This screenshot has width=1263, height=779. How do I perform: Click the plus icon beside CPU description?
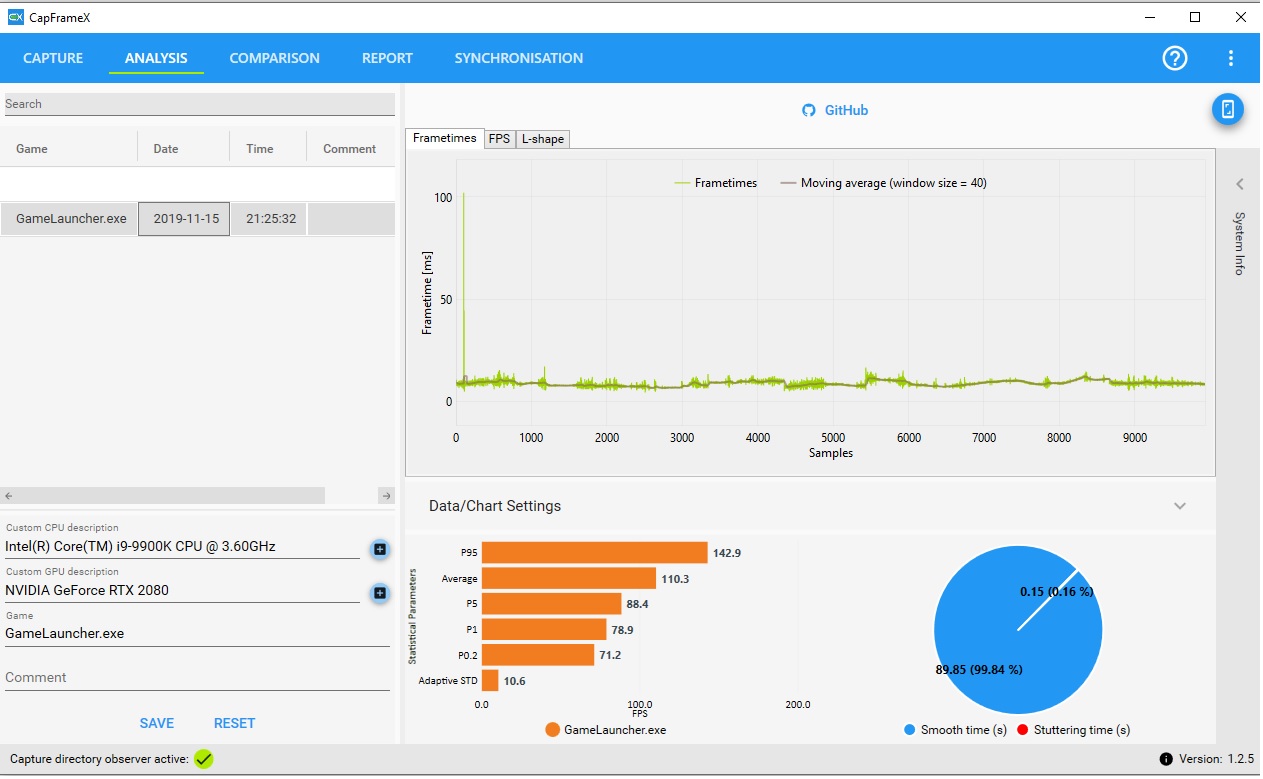(x=380, y=549)
